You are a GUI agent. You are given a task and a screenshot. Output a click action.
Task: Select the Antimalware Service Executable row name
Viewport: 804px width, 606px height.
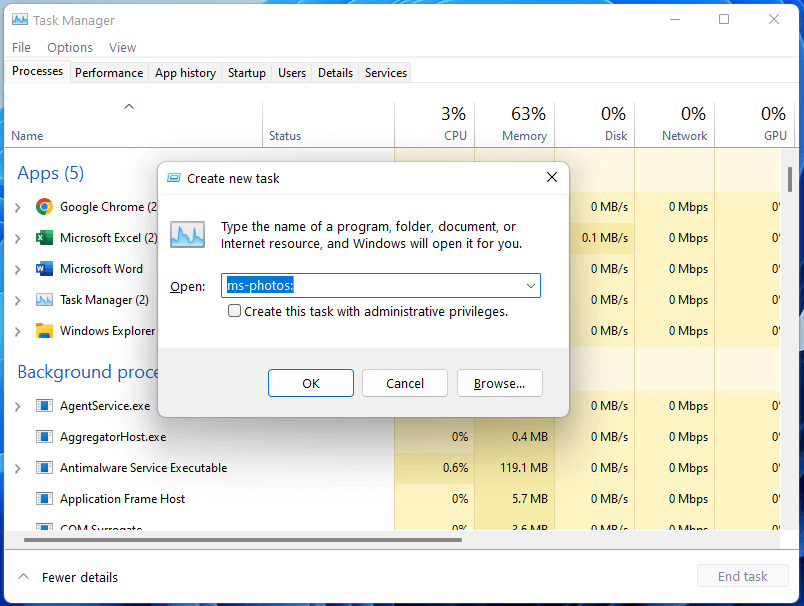pos(144,468)
